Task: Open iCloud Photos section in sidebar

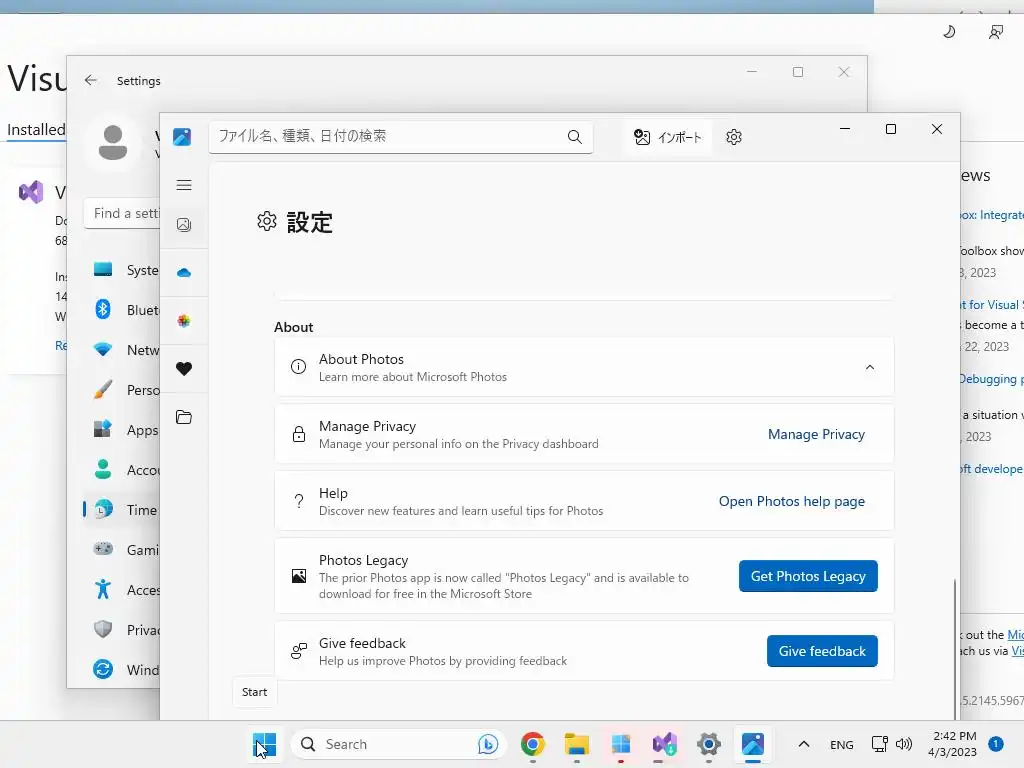Action: pos(184,321)
